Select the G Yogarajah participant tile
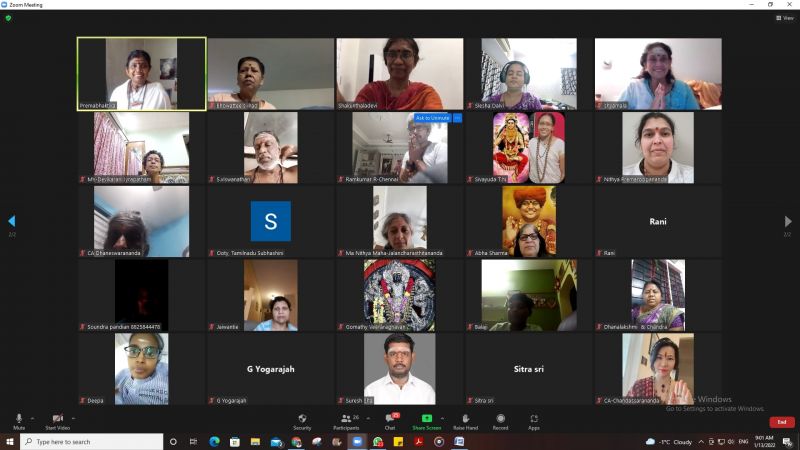The width and height of the screenshot is (800, 450). (x=270, y=369)
